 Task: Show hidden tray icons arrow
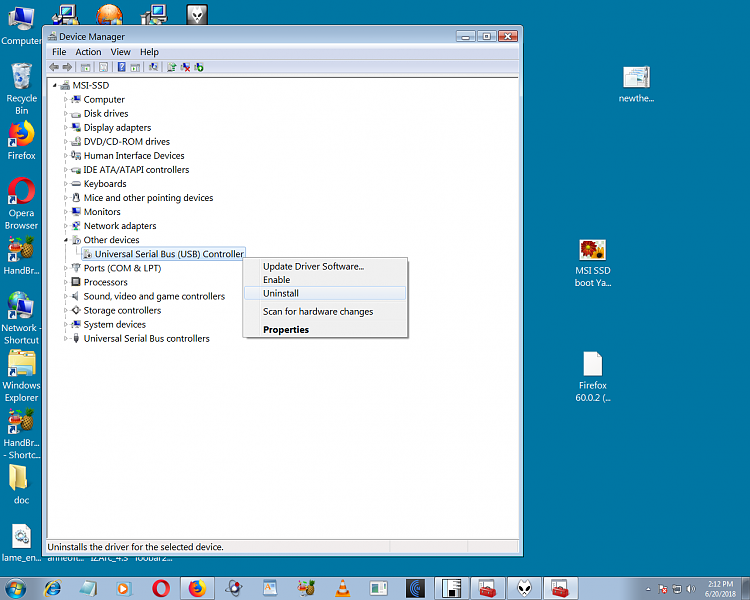648,589
